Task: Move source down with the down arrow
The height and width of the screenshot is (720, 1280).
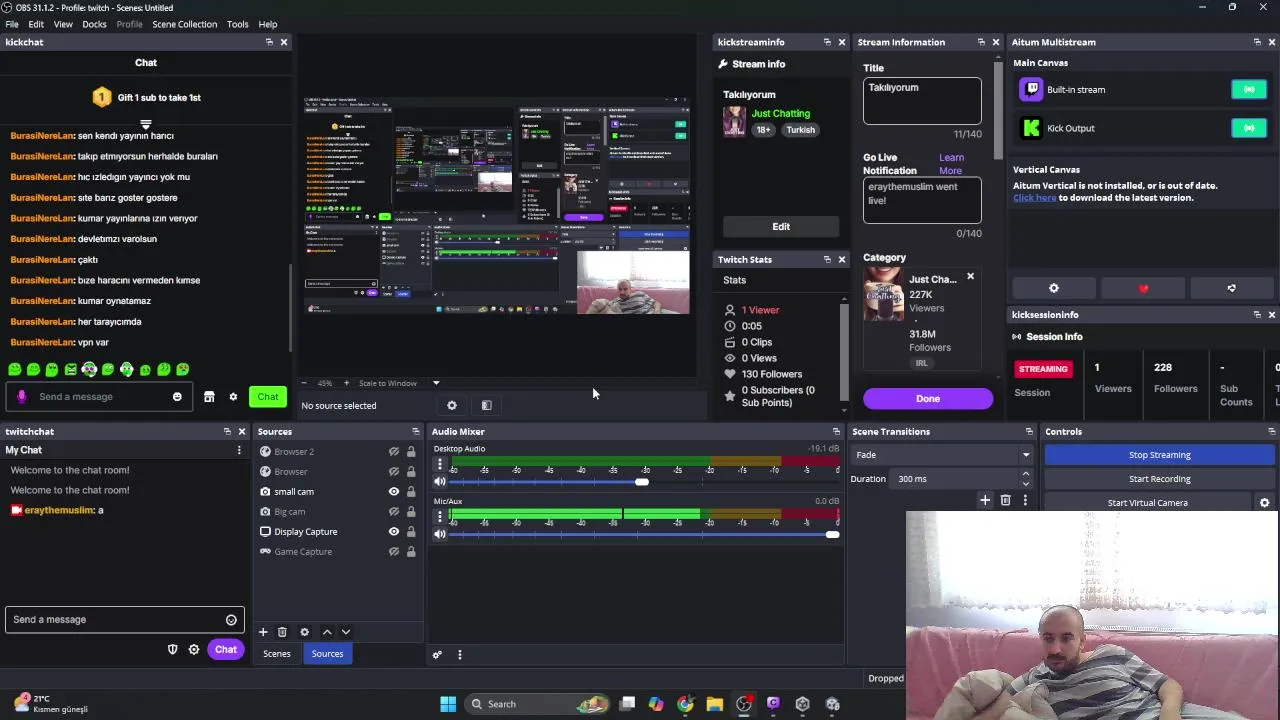Action: (346, 632)
